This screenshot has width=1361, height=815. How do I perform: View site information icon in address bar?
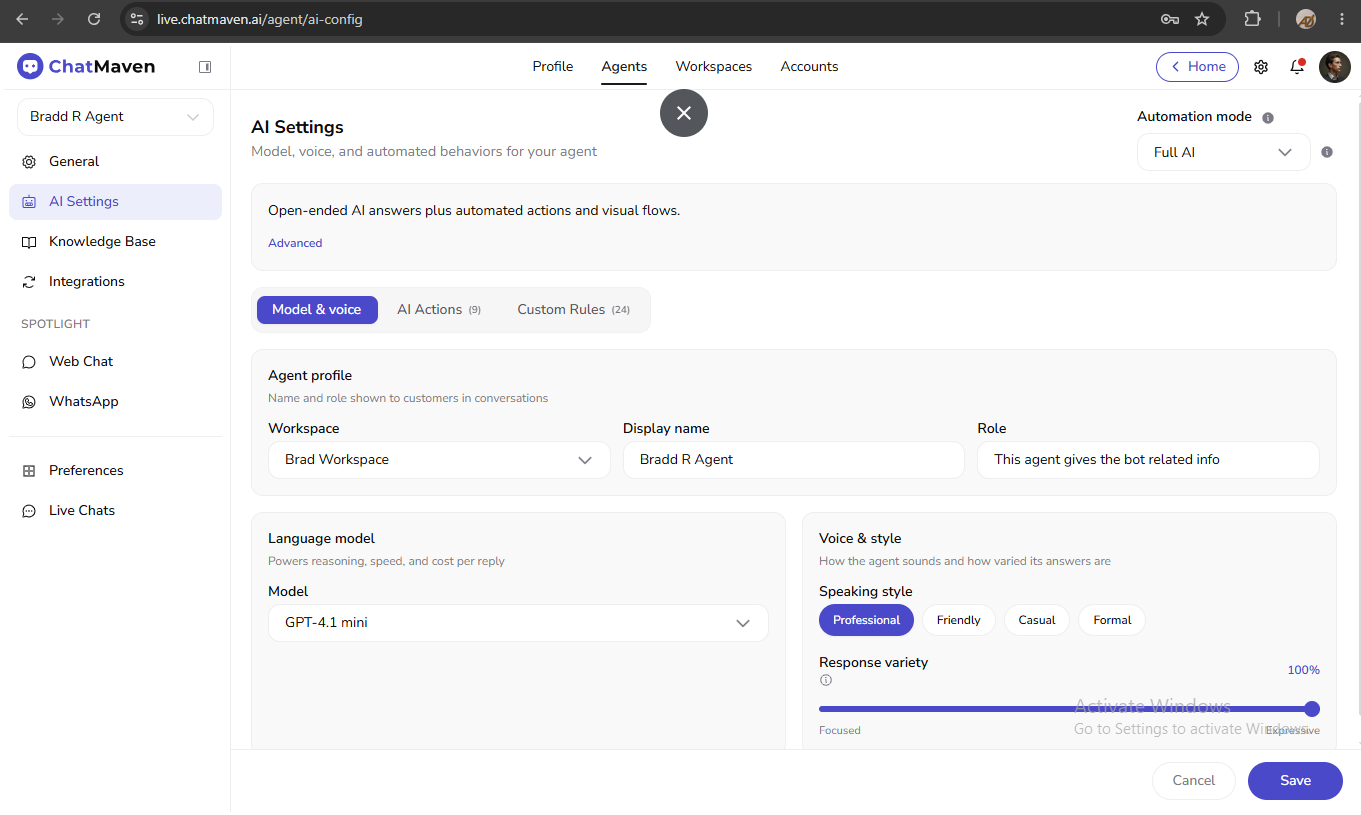click(x=138, y=19)
